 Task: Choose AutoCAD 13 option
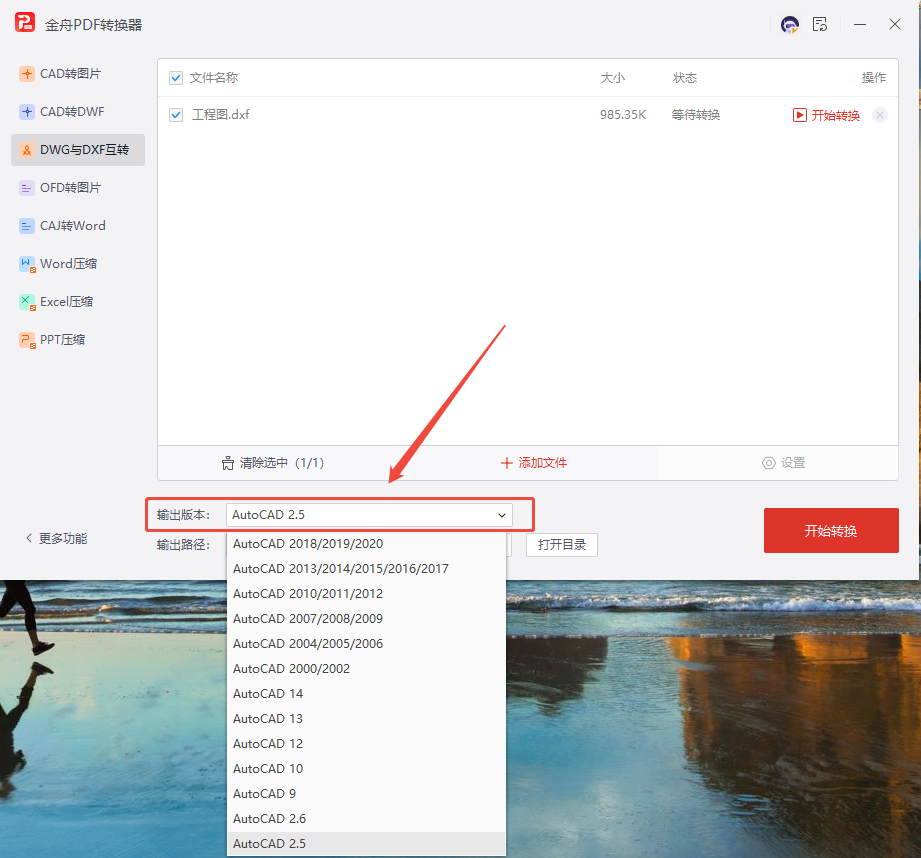366,719
